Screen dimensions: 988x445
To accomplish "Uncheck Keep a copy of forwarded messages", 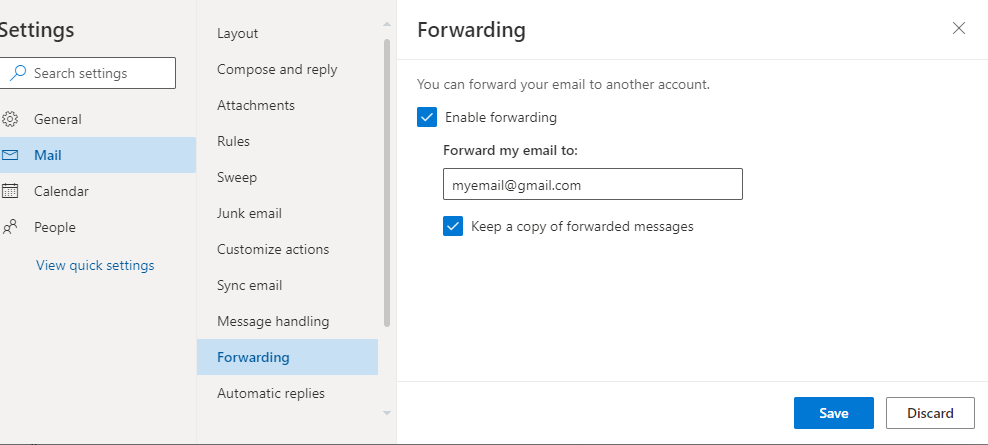I will coord(453,226).
